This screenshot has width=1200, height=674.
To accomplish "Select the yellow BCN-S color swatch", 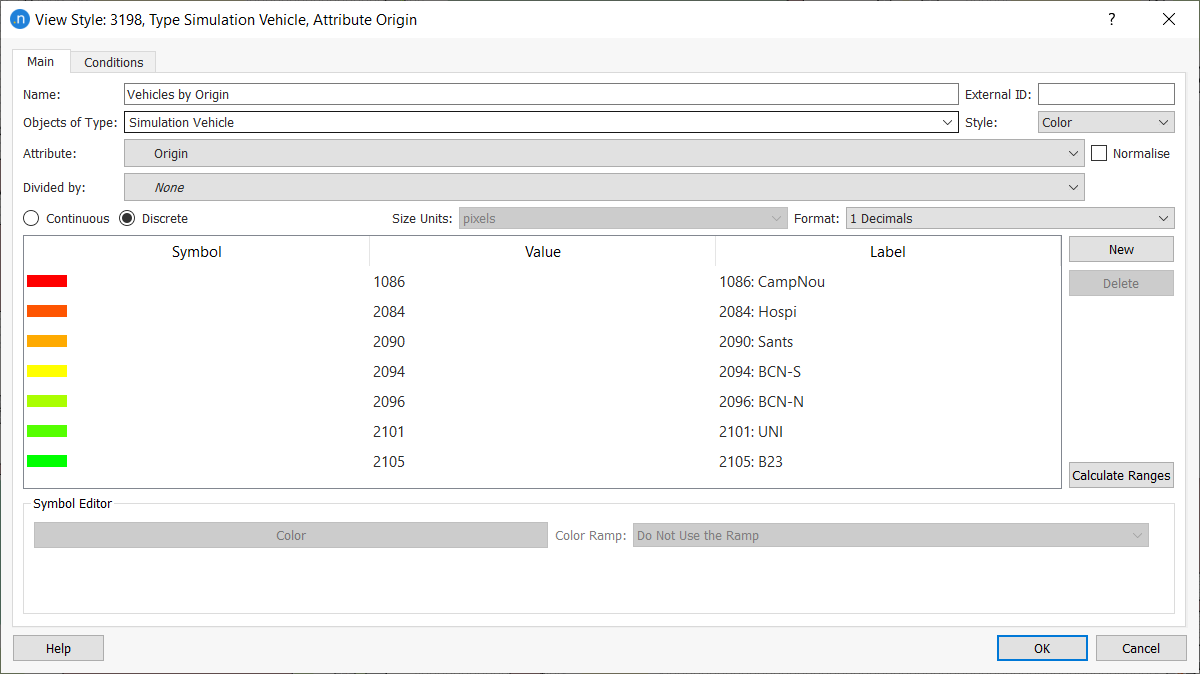I will [x=47, y=372].
